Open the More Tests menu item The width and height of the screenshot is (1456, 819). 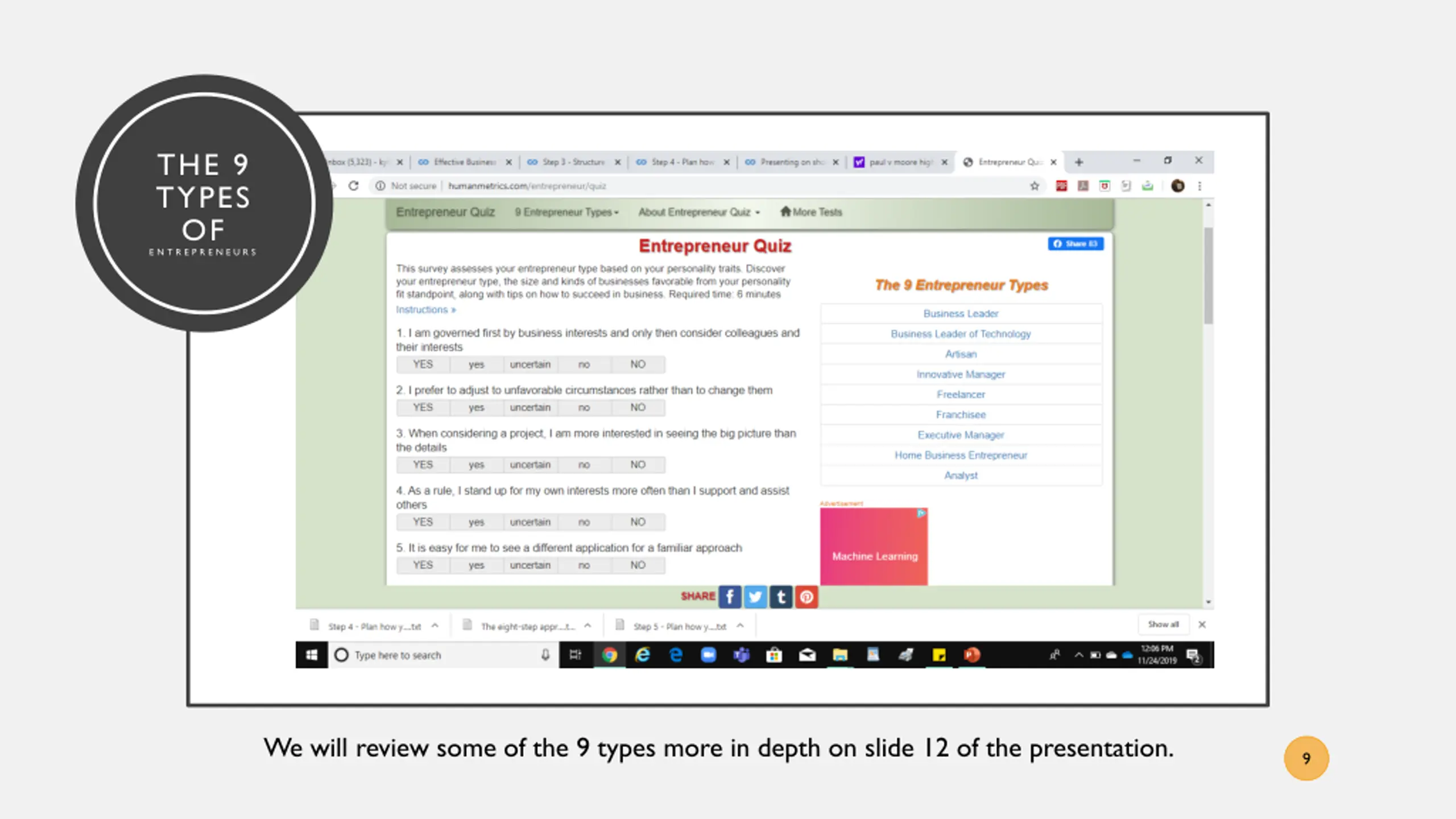point(811,212)
